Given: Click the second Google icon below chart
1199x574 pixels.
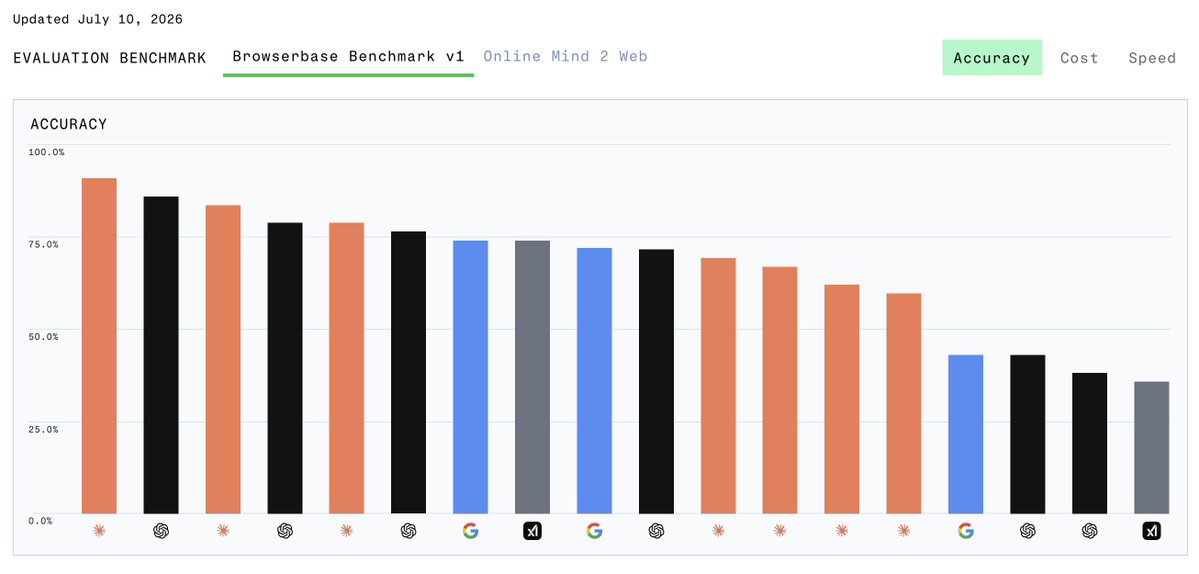Looking at the screenshot, I should pyautogui.click(x=594, y=530).
